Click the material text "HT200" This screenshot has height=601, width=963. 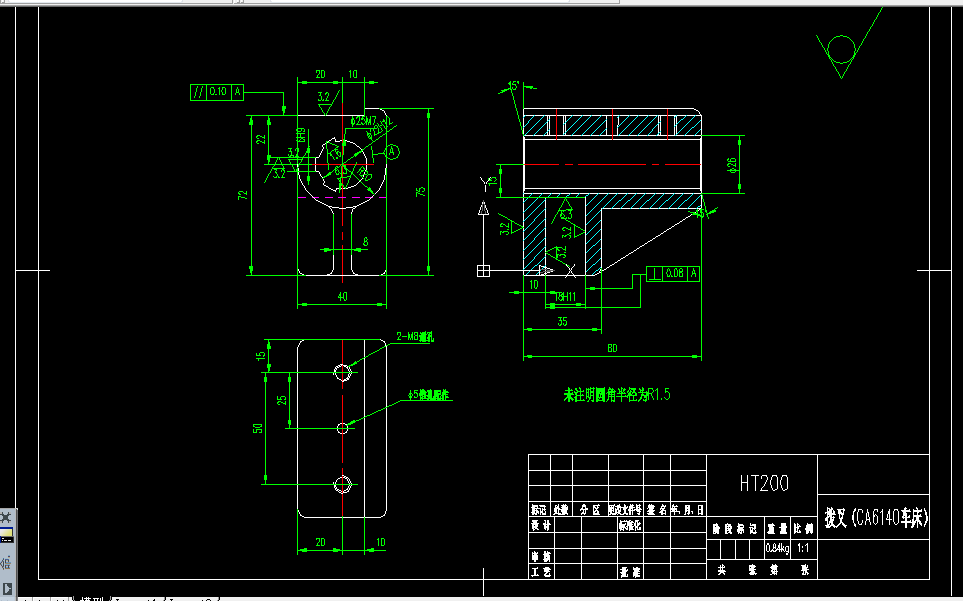click(x=763, y=483)
